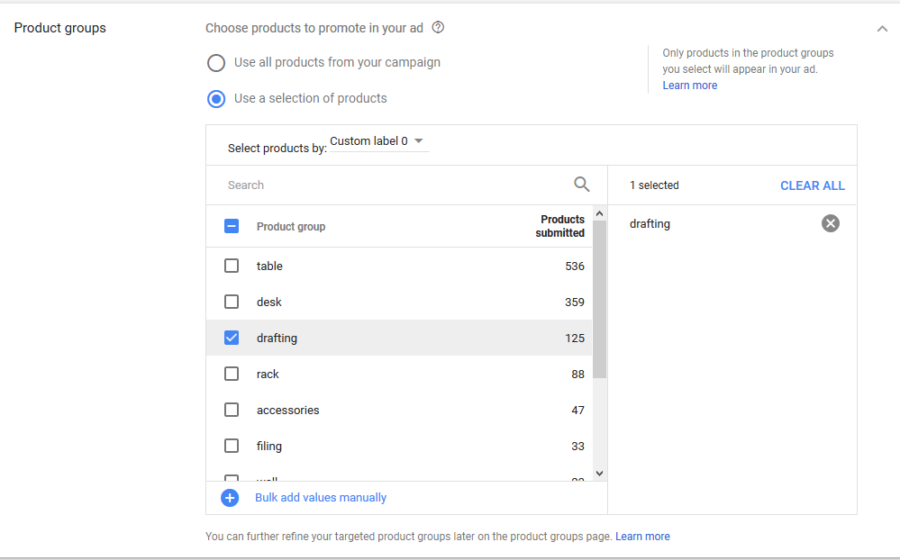
Task: Uncheck the 'drafting' product group
Action: click(x=231, y=338)
